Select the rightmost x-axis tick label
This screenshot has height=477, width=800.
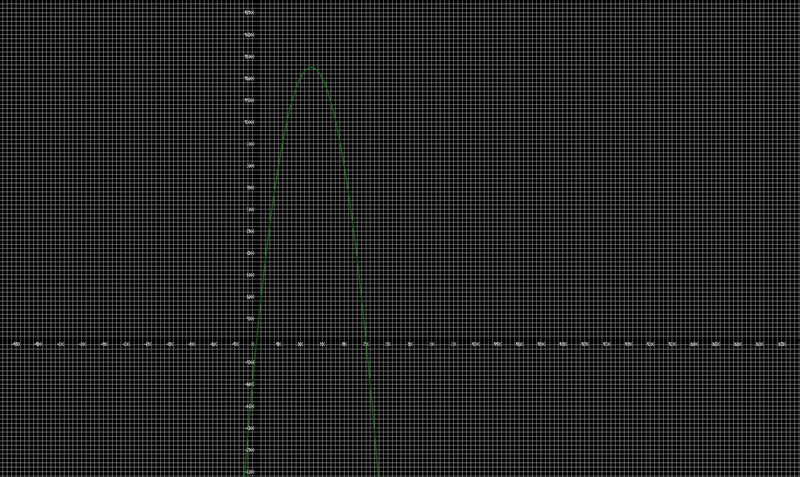[781, 344]
